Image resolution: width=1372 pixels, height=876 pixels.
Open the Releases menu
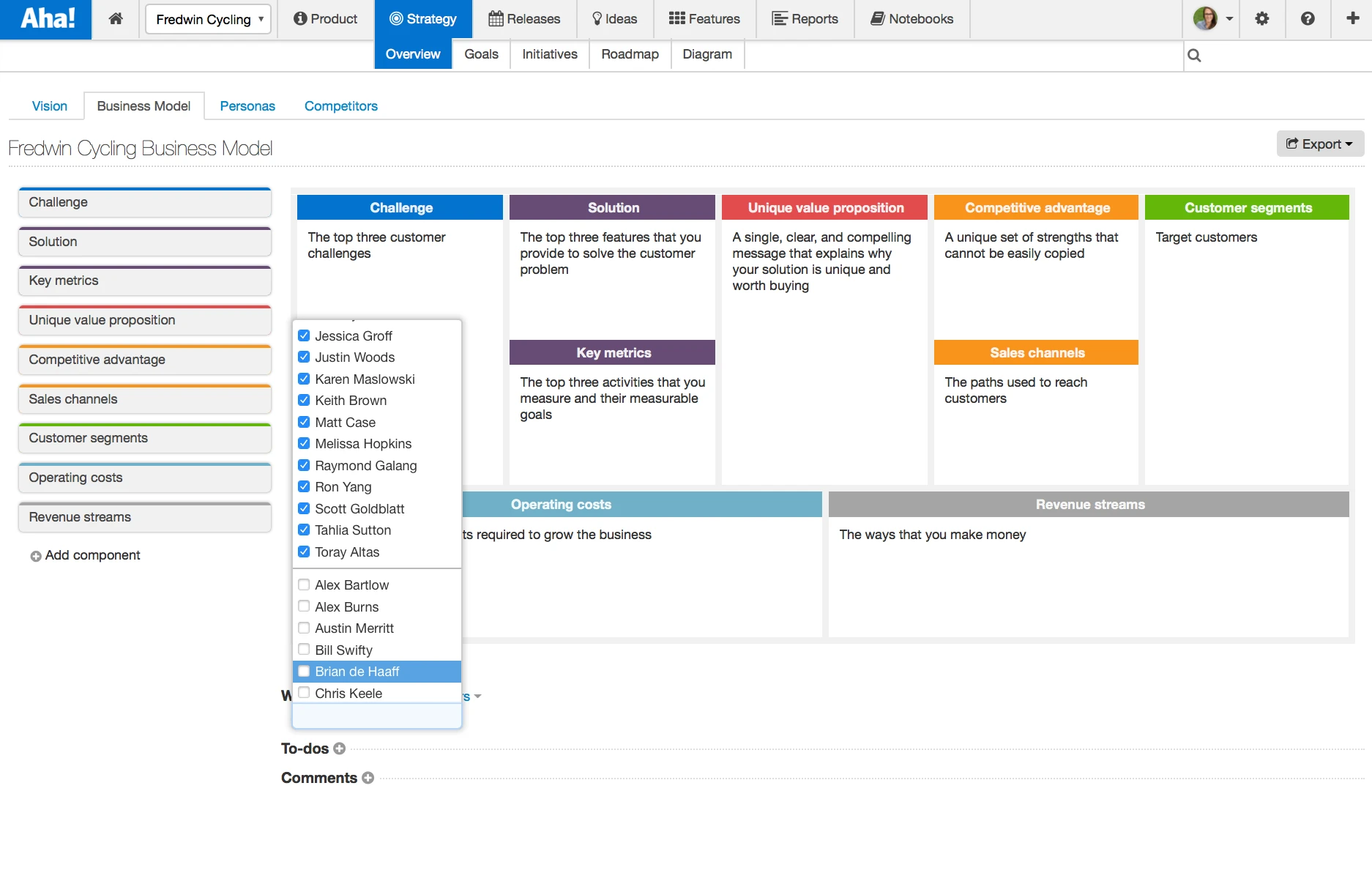pyautogui.click(x=524, y=19)
